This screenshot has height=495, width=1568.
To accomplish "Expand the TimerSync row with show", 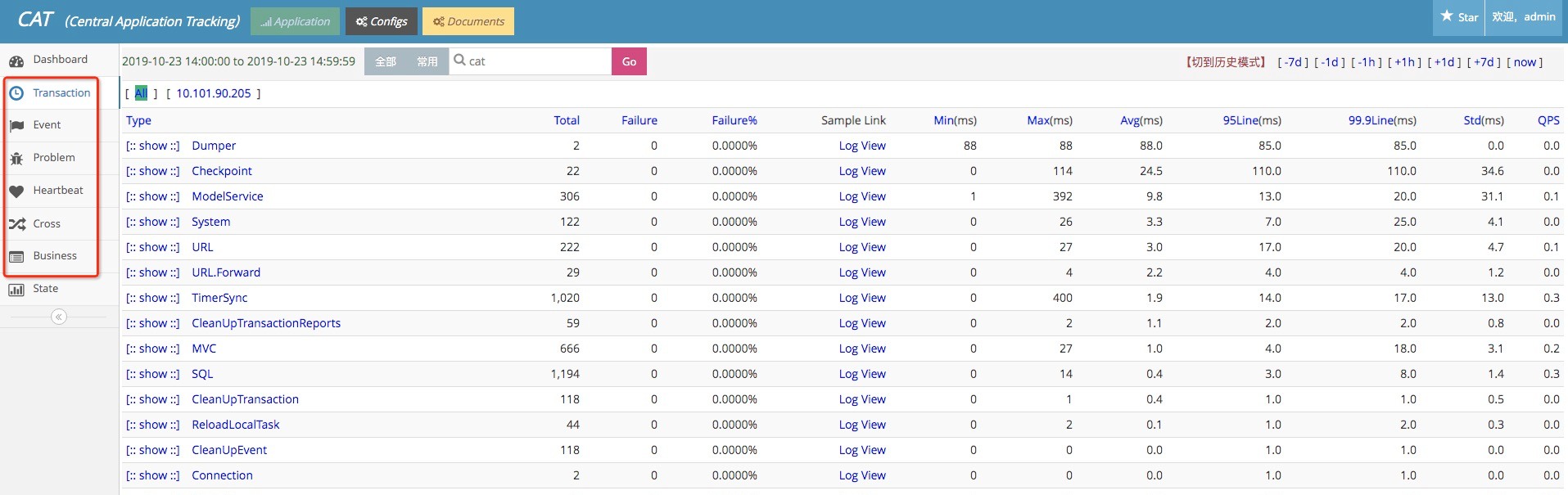I will (x=153, y=298).
